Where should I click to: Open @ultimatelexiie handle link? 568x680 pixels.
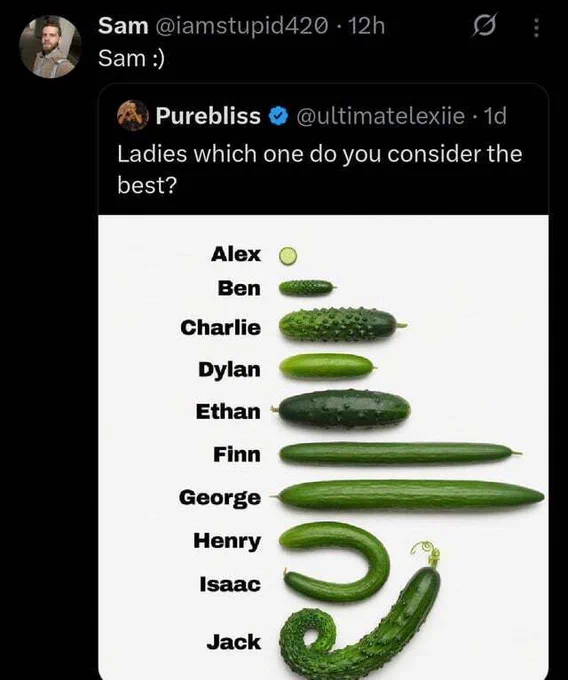380,116
